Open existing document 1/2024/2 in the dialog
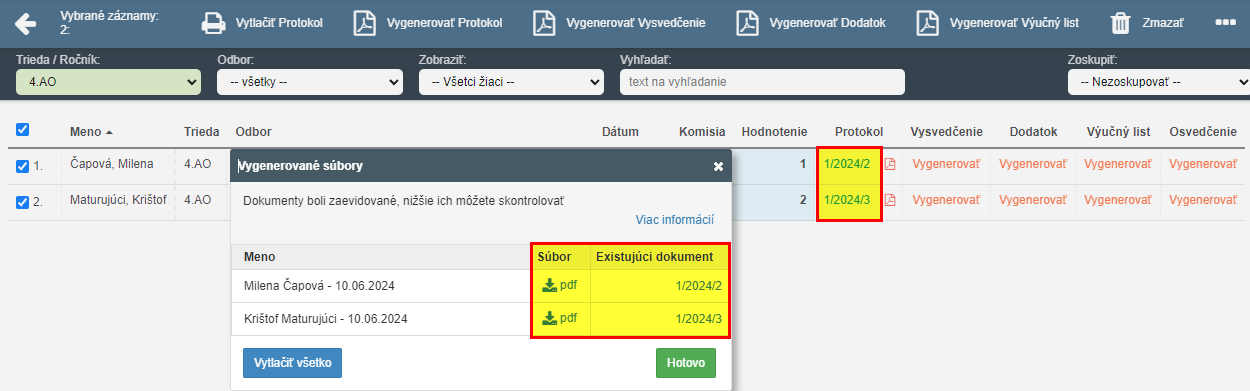Screen dimensions: 1250x391 698,286
